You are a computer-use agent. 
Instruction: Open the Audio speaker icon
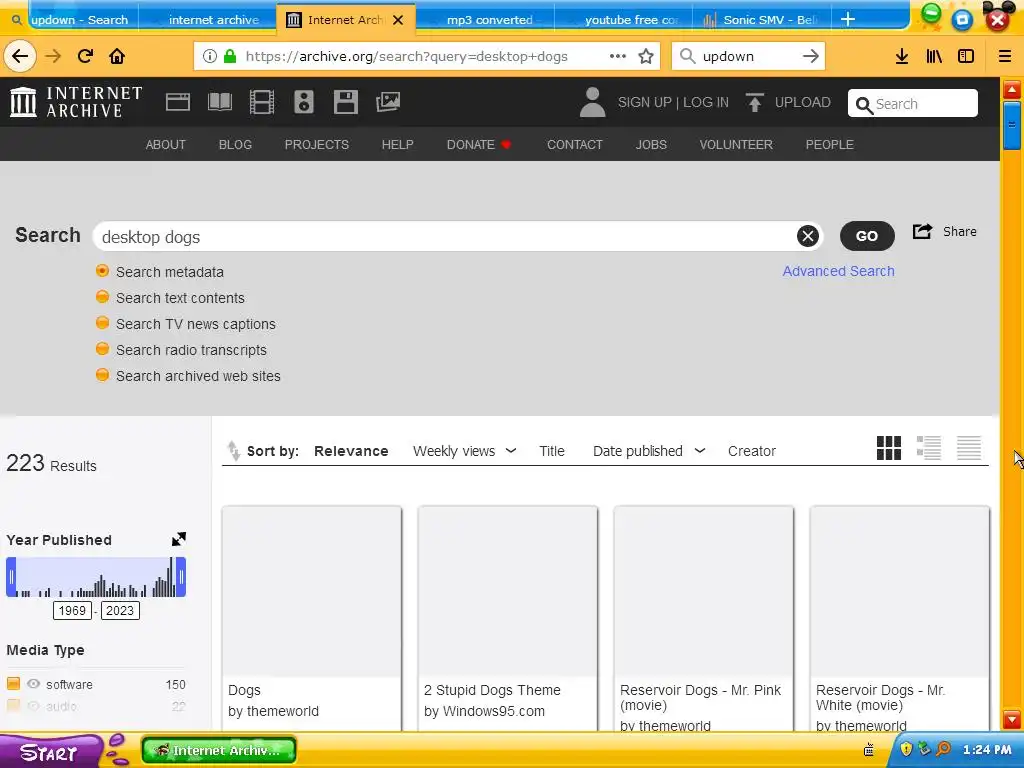[x=304, y=103]
